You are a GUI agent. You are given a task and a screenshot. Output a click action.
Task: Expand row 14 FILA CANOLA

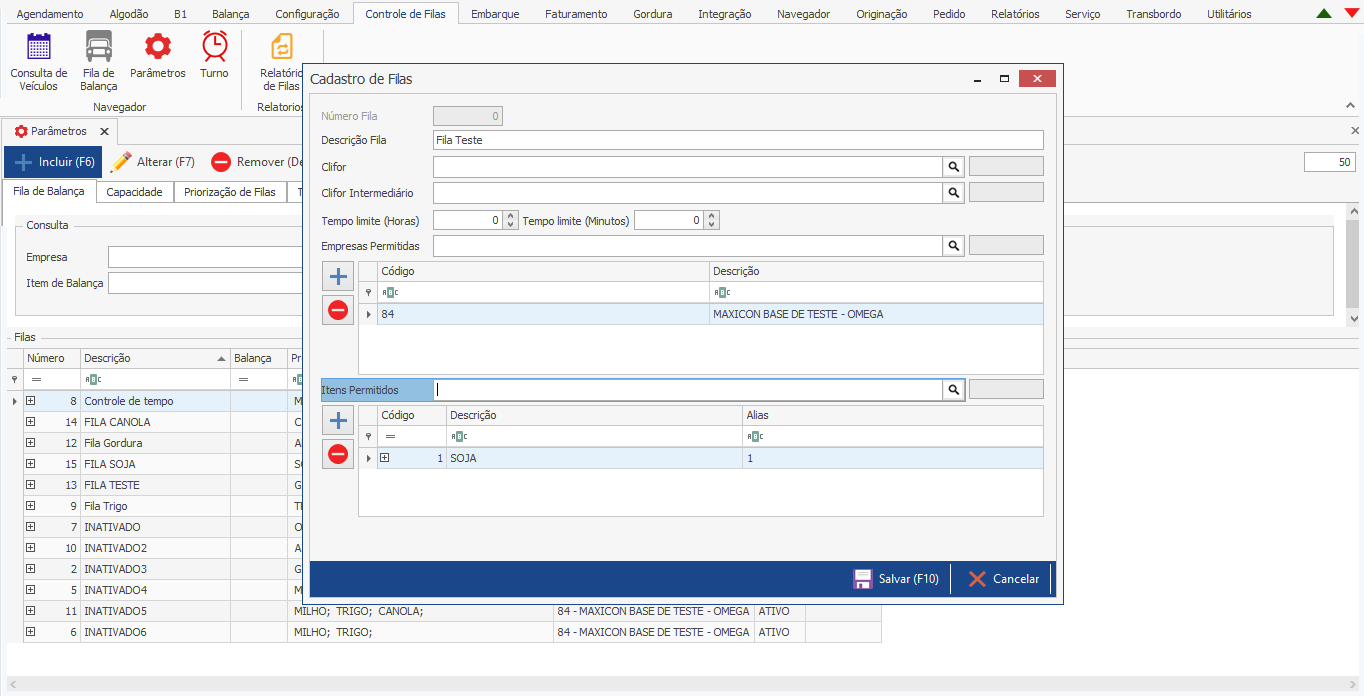pos(31,422)
